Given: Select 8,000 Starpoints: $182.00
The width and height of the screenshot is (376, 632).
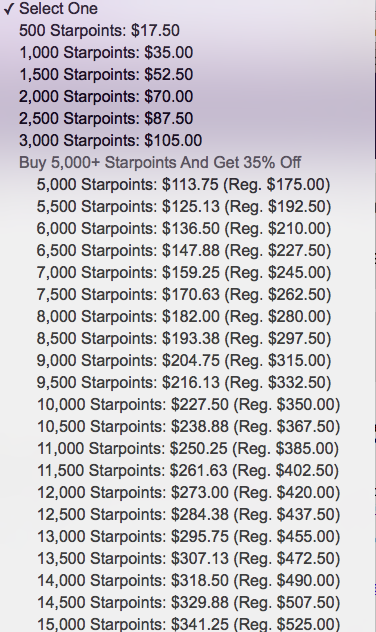Looking at the screenshot, I should point(187,316).
